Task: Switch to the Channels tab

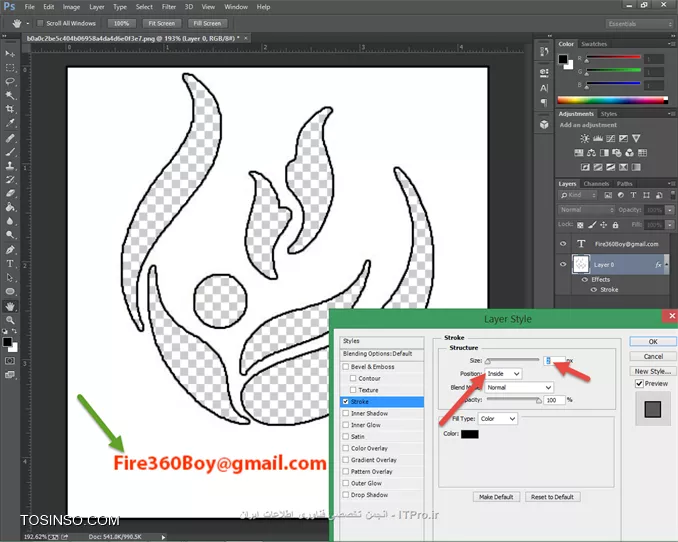Action: (596, 184)
